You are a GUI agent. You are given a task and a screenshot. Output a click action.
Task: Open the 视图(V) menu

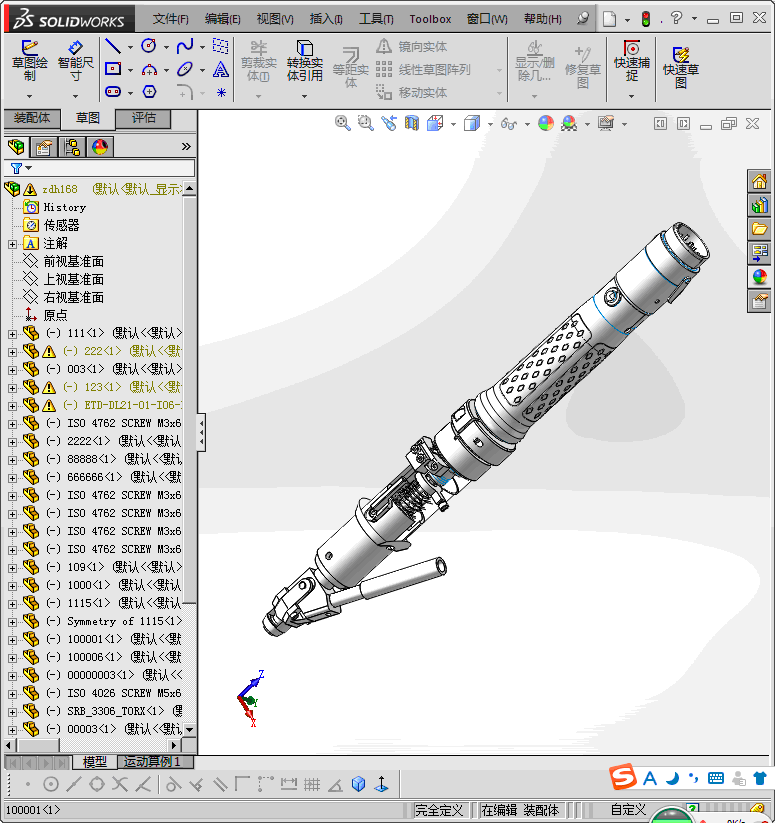[275, 19]
